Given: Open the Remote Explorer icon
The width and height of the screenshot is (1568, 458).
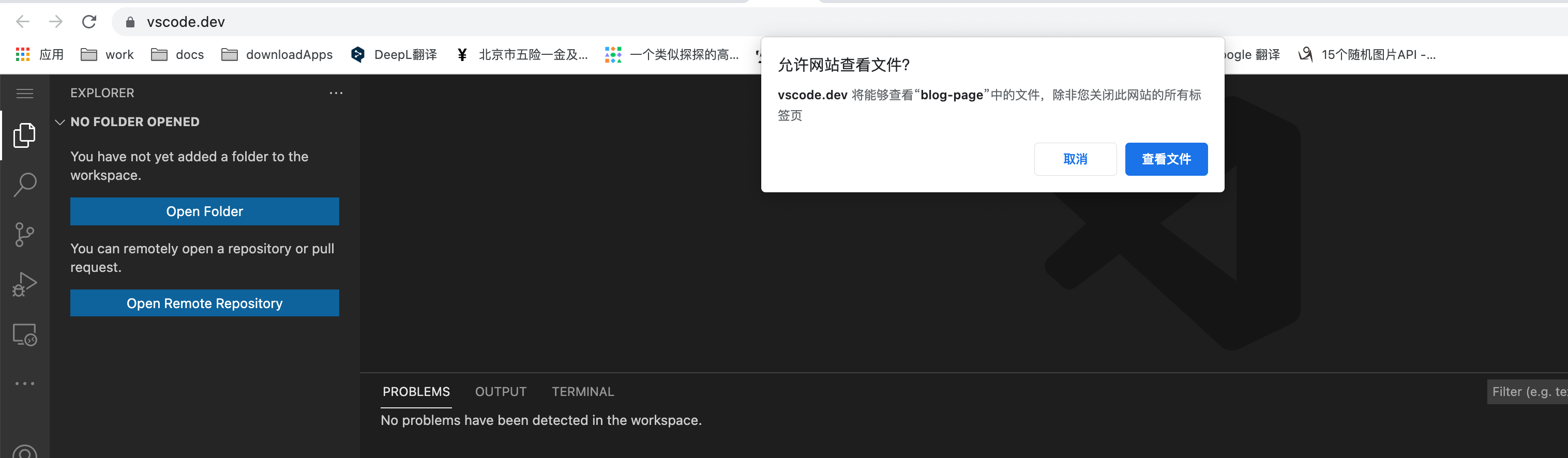Looking at the screenshot, I should (x=25, y=334).
